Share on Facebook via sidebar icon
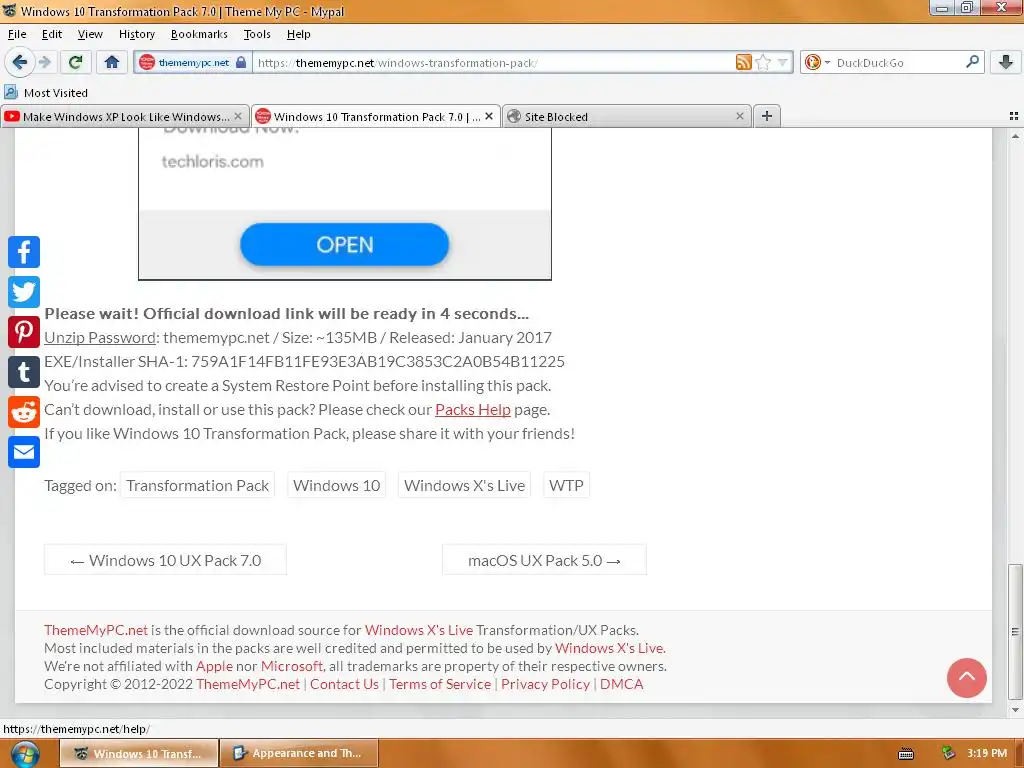The image size is (1024, 768). (x=24, y=252)
